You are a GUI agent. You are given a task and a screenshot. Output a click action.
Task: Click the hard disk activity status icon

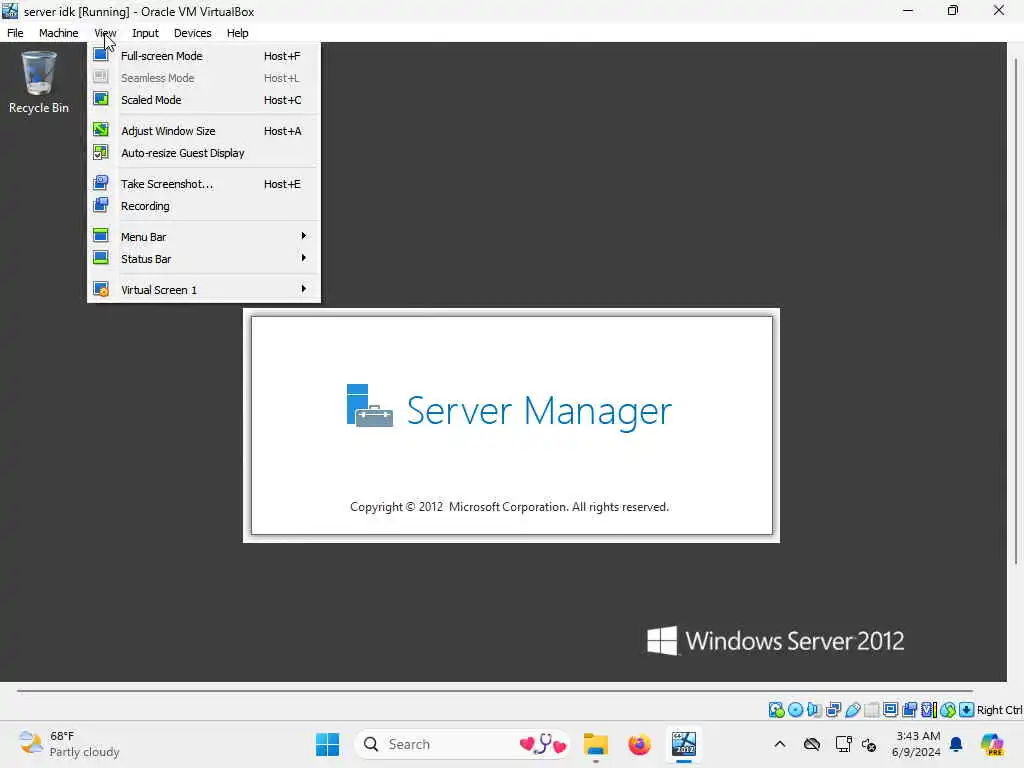click(x=776, y=710)
